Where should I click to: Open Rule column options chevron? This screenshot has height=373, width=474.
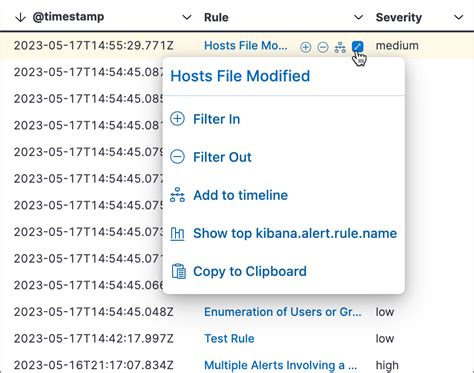click(x=358, y=17)
